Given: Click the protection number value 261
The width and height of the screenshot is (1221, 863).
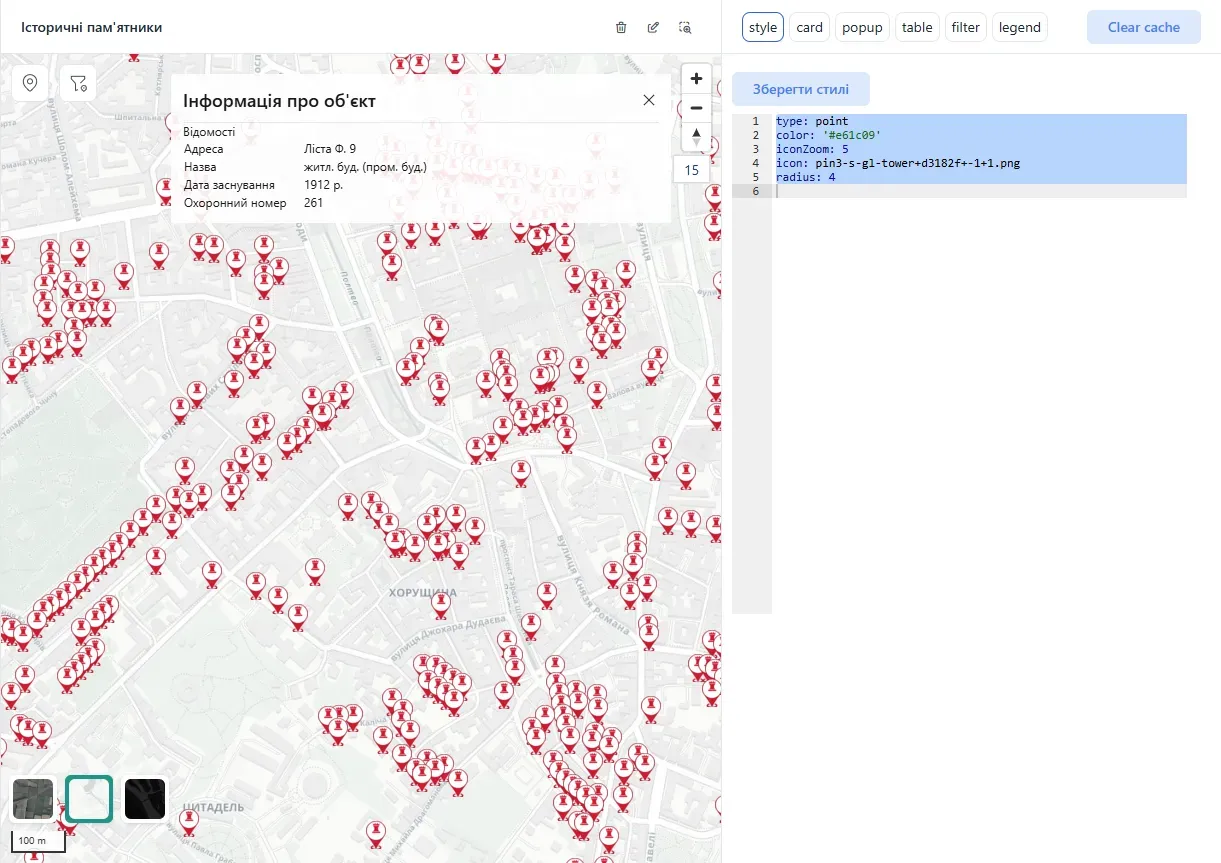Looking at the screenshot, I should coord(314,203).
